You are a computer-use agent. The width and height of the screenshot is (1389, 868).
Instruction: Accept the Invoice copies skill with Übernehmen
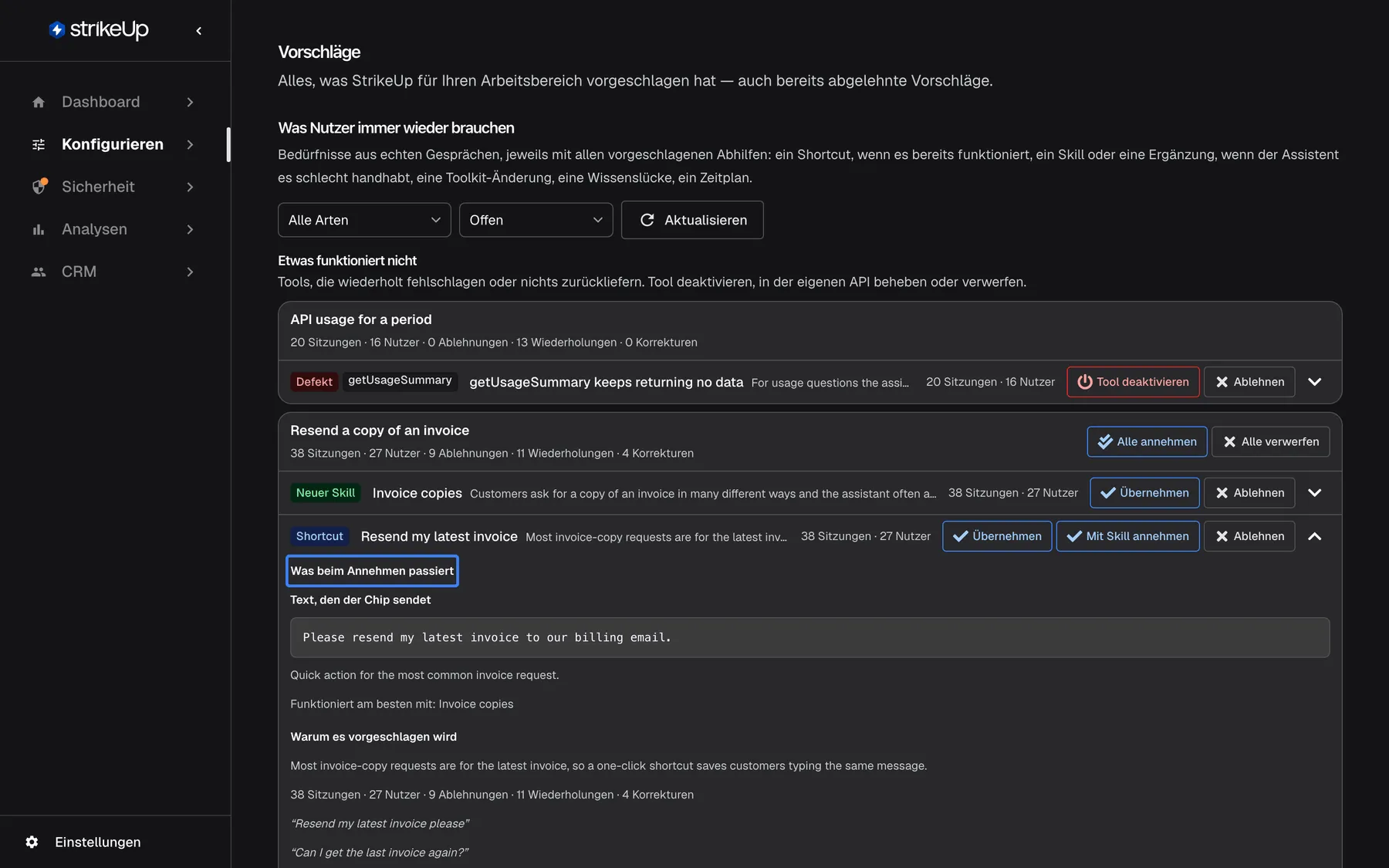[1144, 493]
